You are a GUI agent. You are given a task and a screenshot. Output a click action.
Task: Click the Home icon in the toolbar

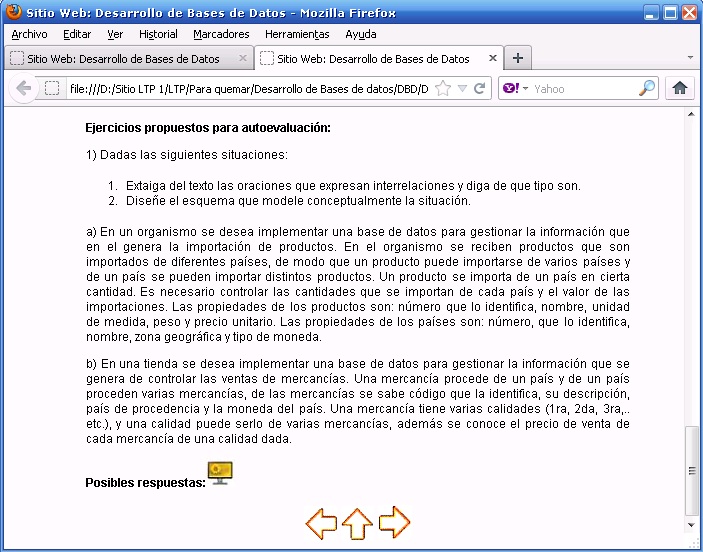(680, 88)
